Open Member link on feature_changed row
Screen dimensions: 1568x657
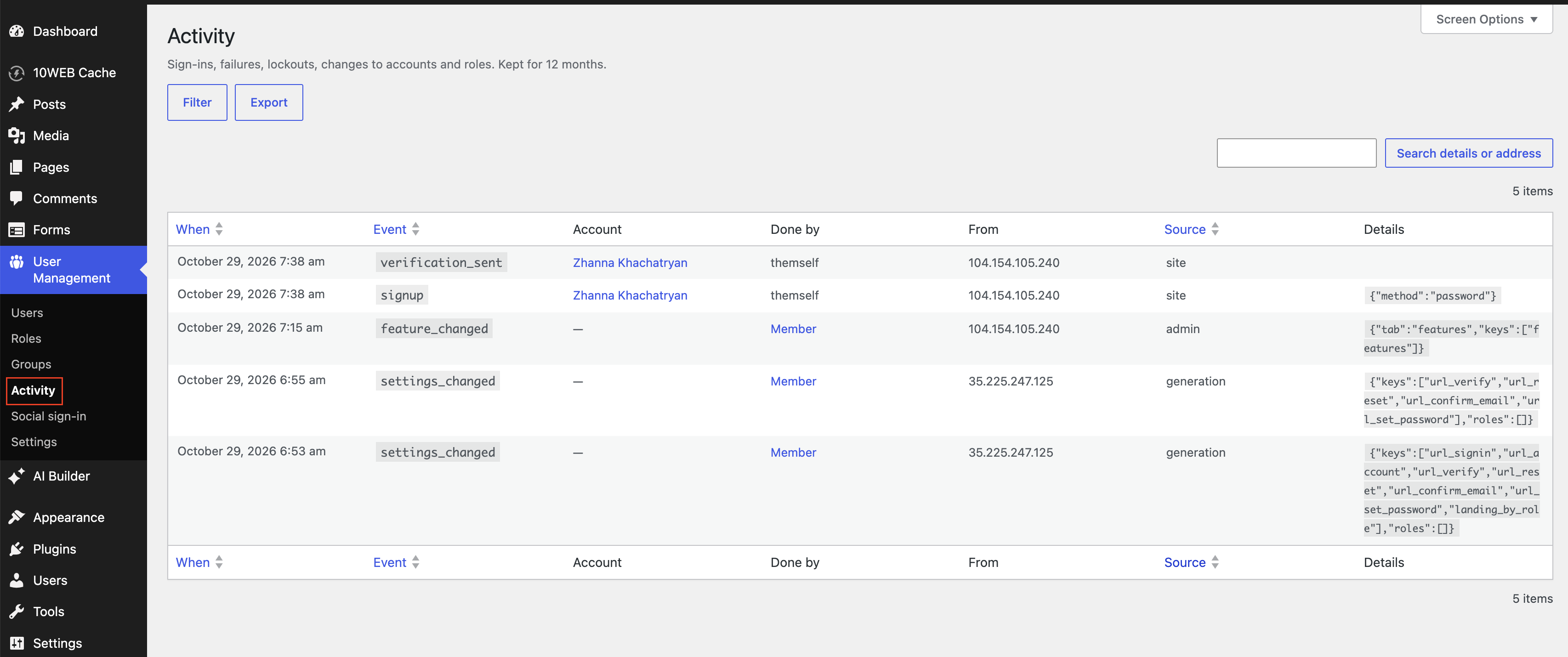pos(793,328)
